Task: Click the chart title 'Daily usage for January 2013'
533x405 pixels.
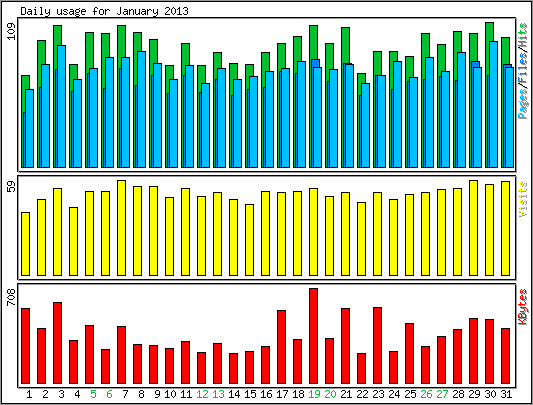Action: coord(104,11)
